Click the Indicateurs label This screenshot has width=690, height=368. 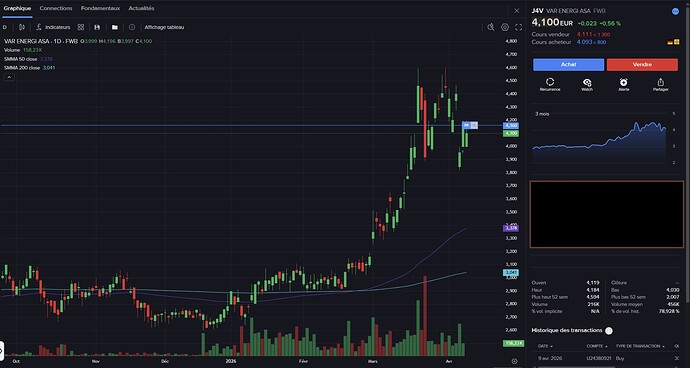(x=58, y=27)
